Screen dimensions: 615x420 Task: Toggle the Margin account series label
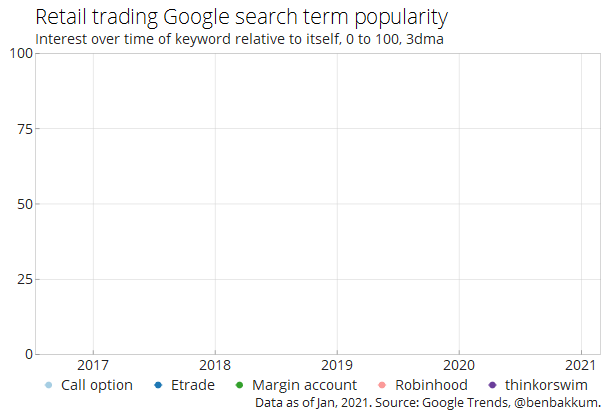304,385
